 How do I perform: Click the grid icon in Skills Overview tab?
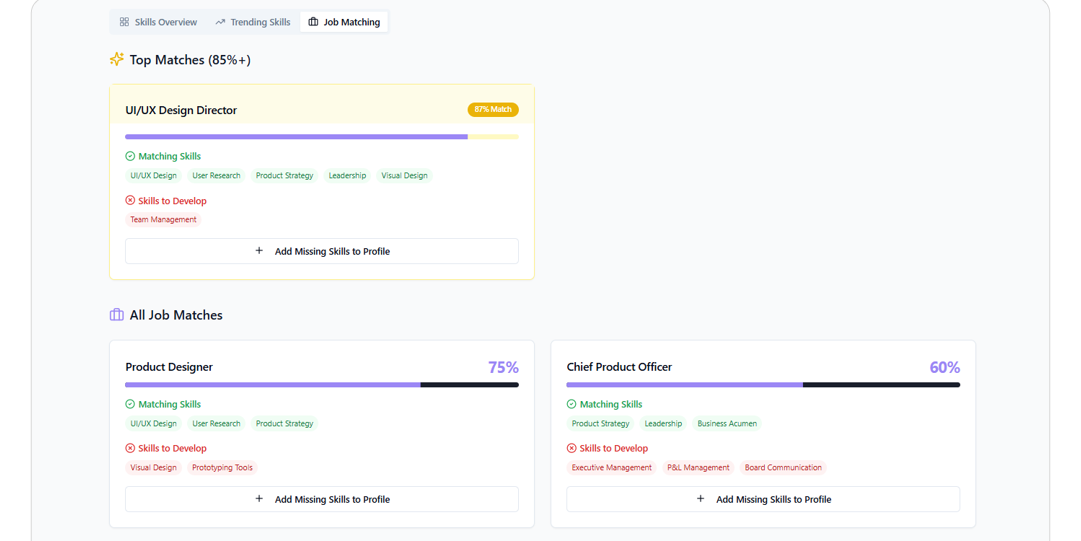(124, 22)
